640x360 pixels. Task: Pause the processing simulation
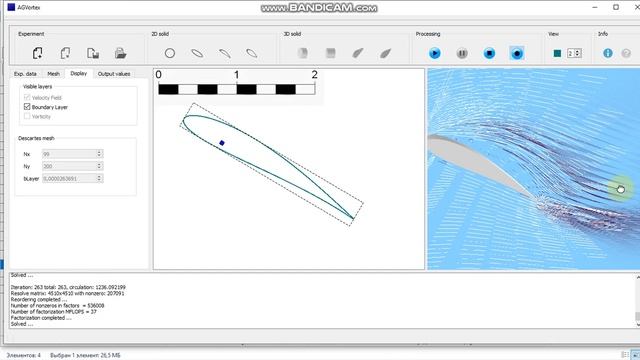coord(462,53)
